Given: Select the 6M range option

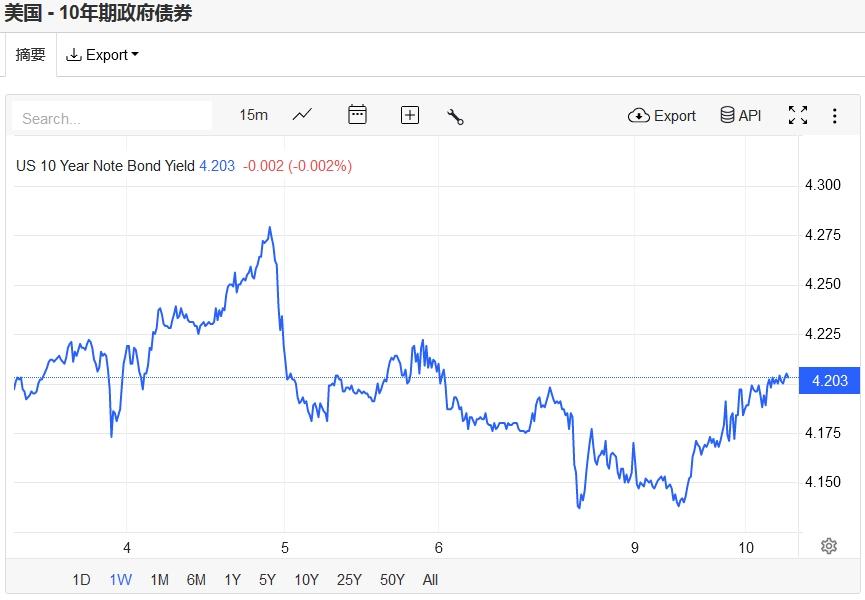Looking at the screenshot, I should point(196,580).
